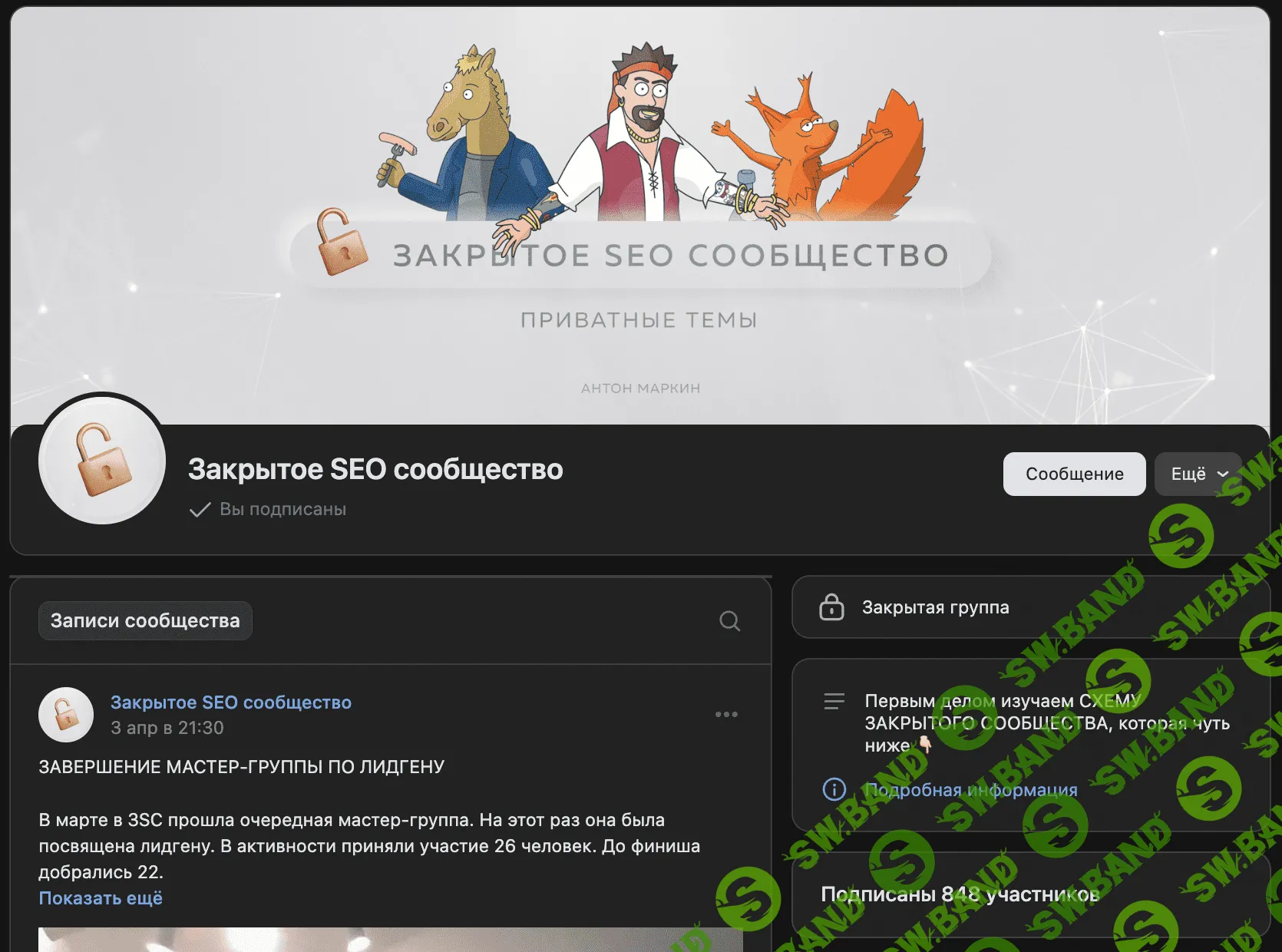Click the Сообщение button
1282x952 pixels.
(1074, 474)
